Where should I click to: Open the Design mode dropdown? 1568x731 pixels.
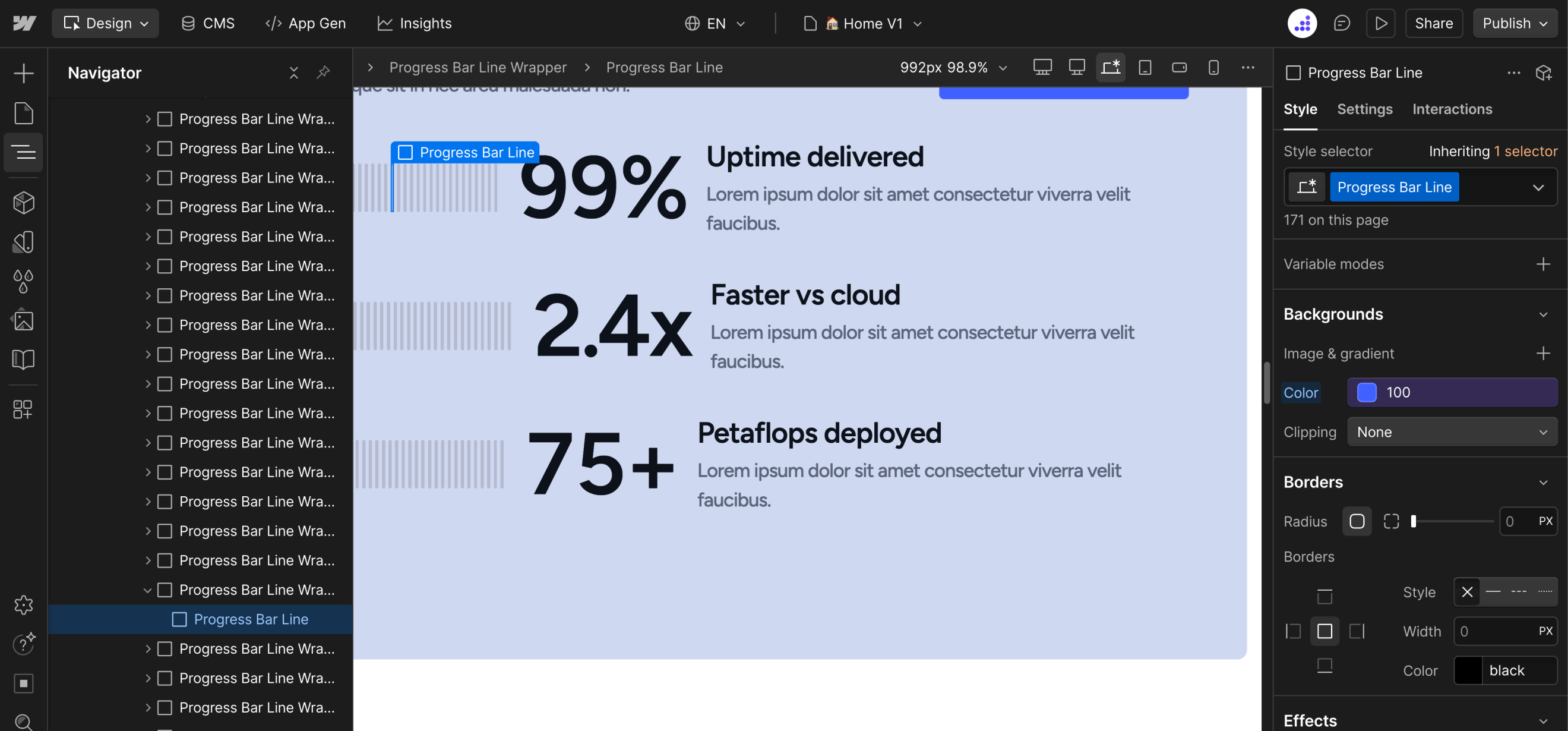tap(105, 23)
